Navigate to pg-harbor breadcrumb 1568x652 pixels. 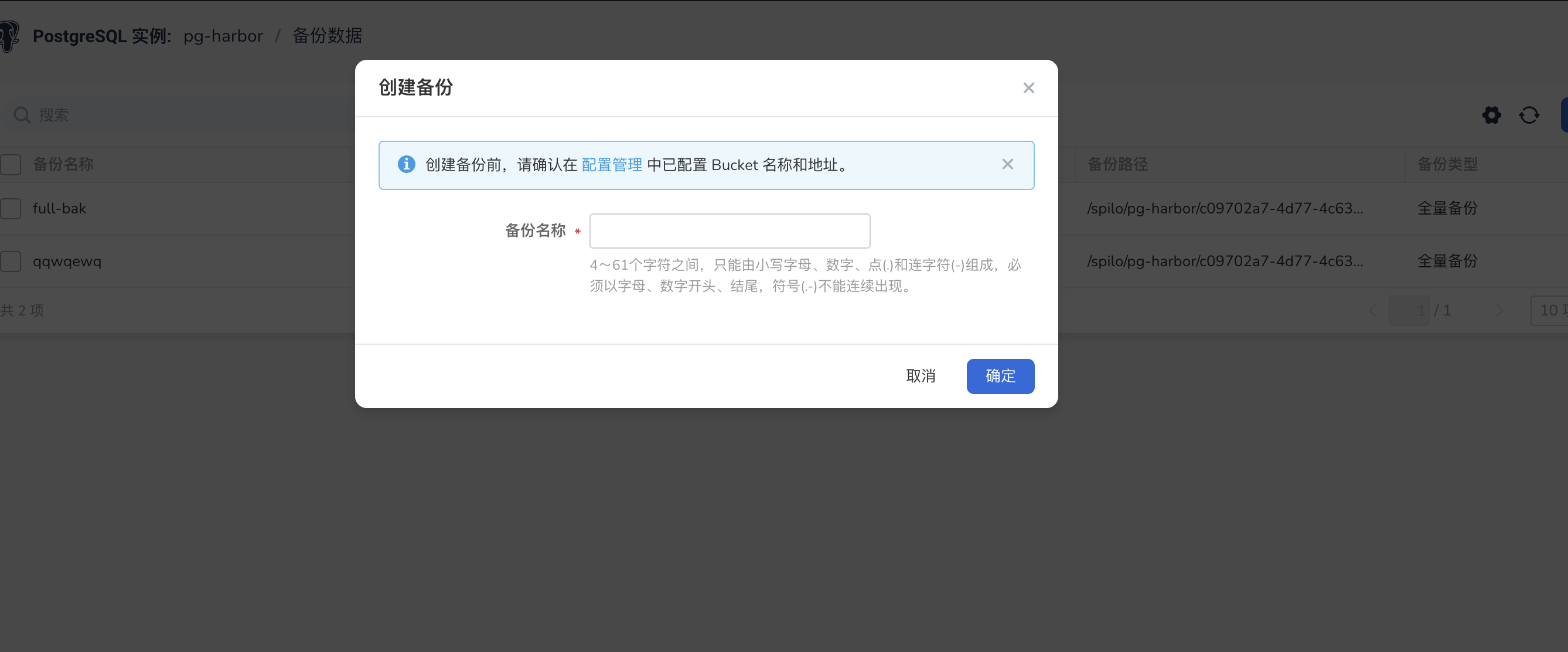[x=223, y=36]
